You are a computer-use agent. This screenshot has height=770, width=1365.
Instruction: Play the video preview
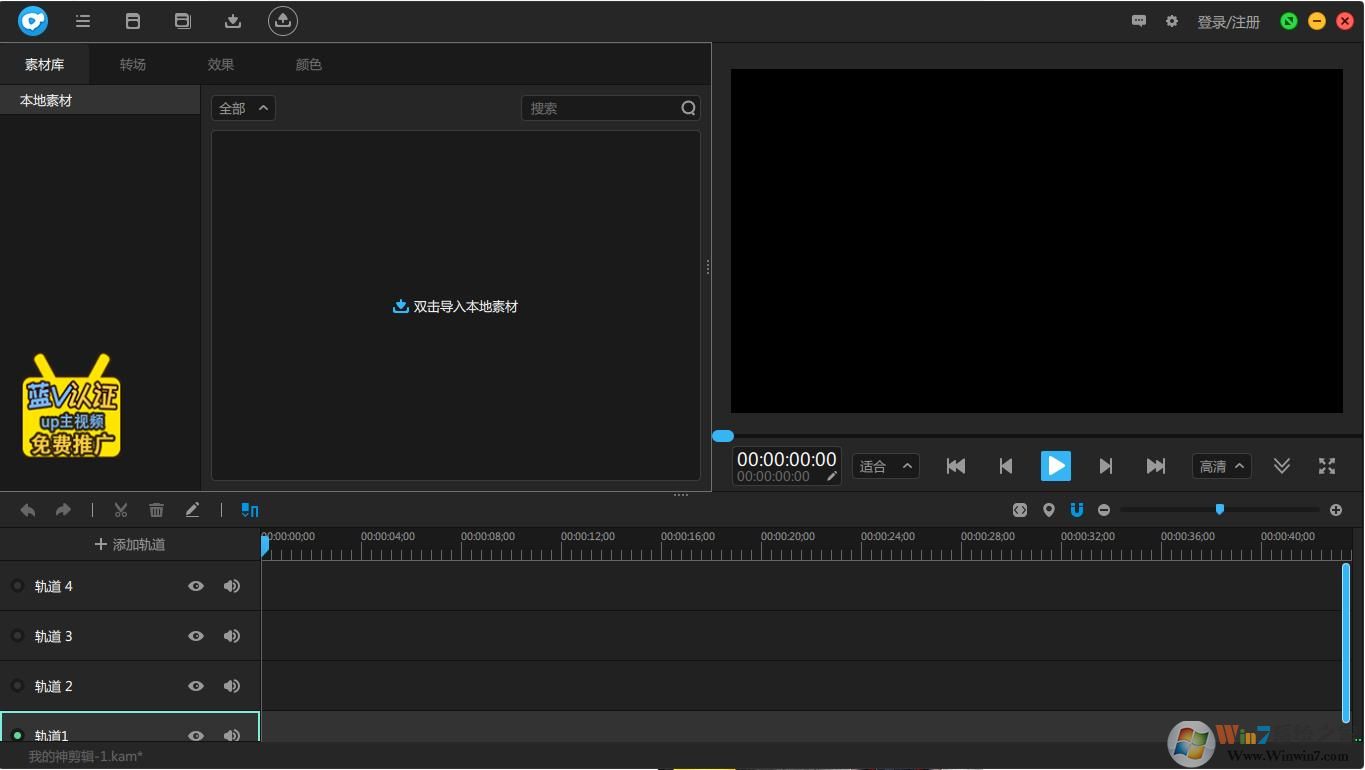(x=1055, y=466)
